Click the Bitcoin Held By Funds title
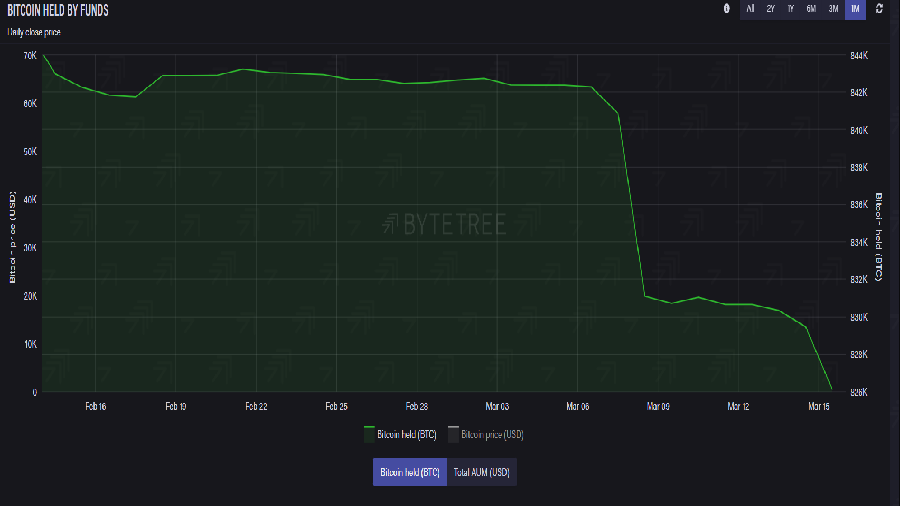 pos(58,10)
